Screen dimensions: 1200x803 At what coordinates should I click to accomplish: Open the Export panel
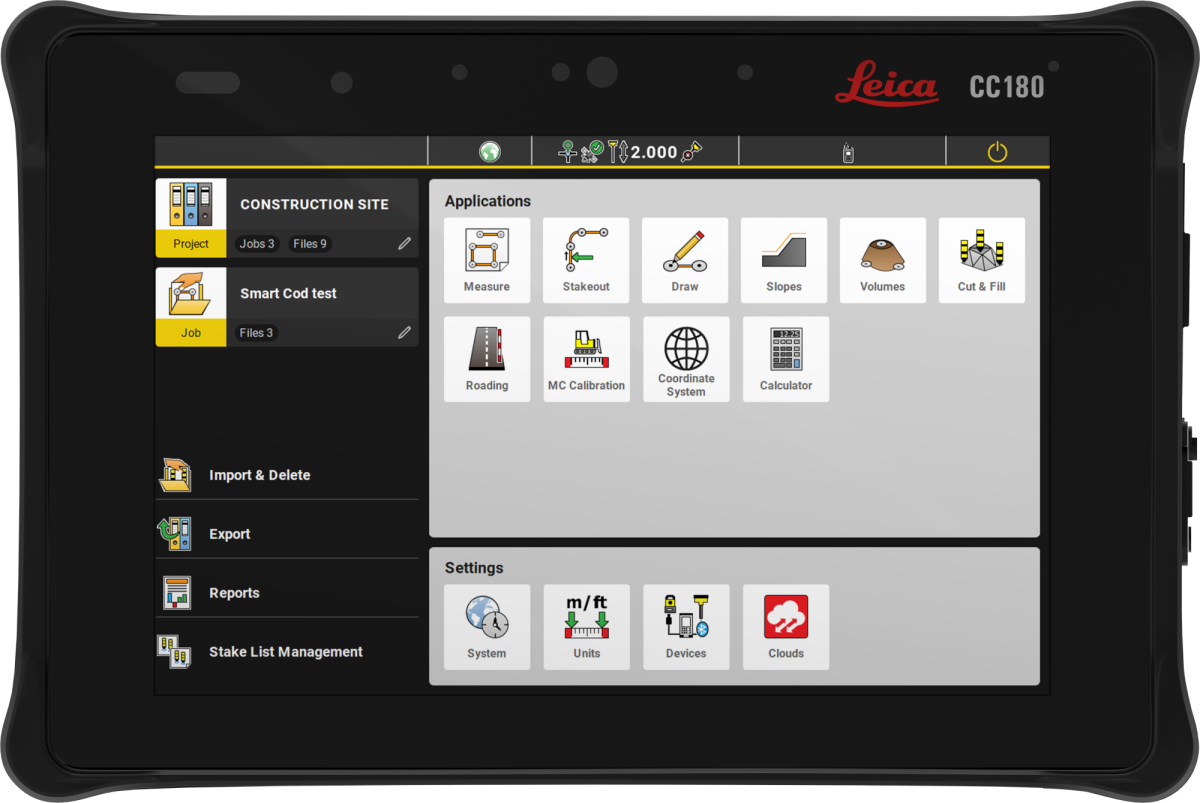pos(230,533)
